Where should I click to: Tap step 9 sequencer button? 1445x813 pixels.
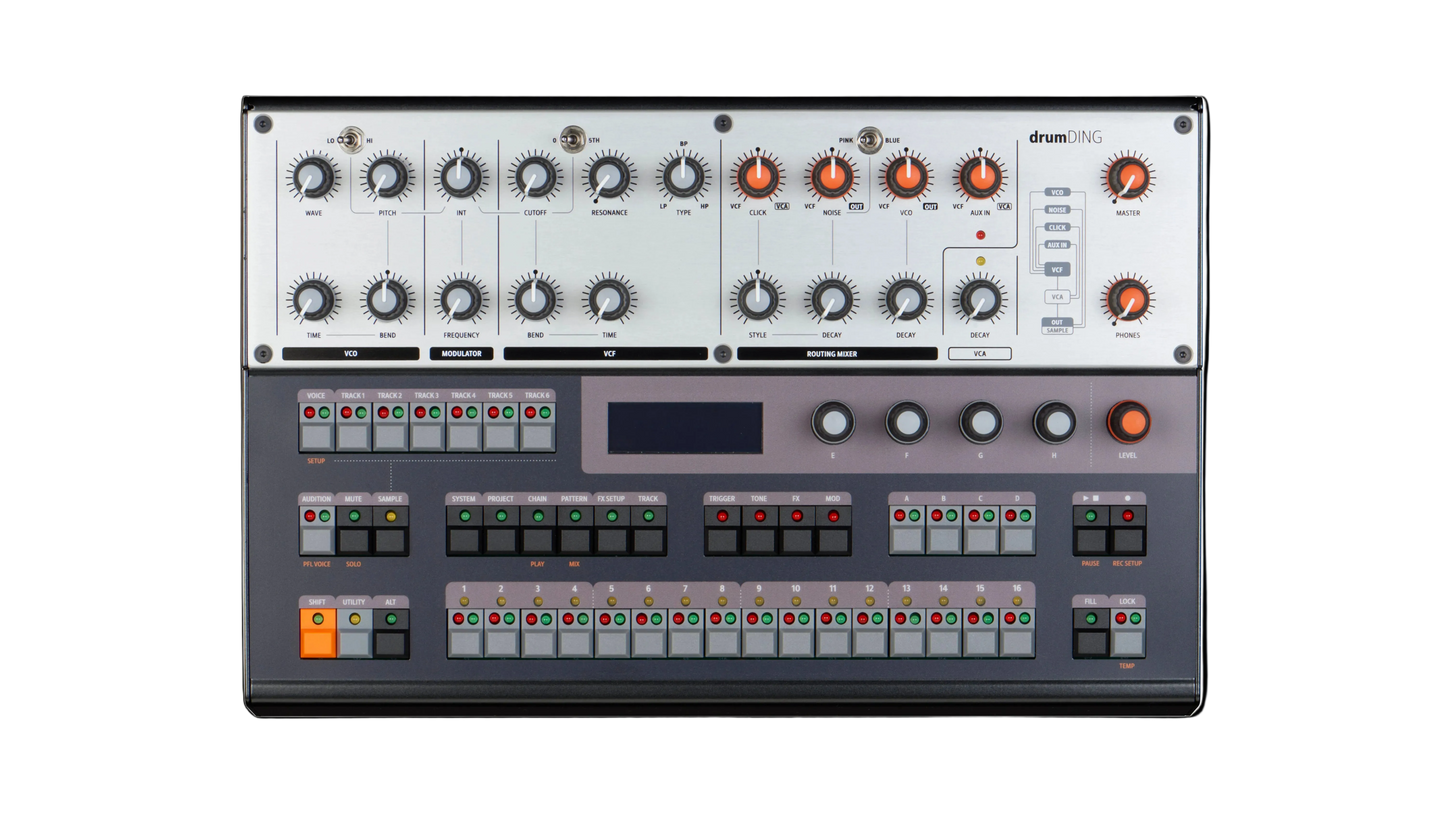click(x=759, y=642)
